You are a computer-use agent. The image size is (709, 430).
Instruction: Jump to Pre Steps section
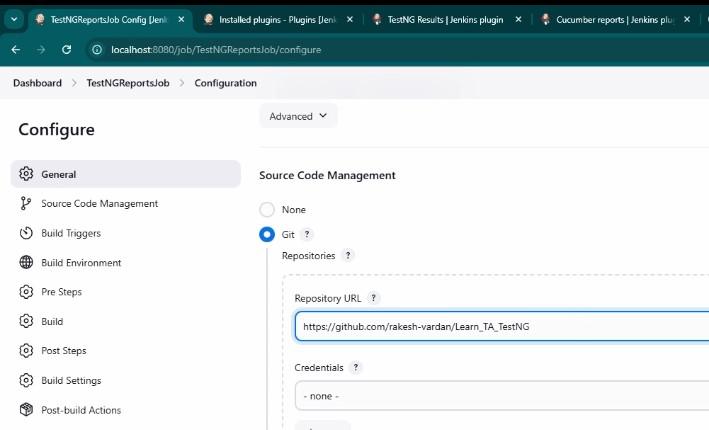126,292
